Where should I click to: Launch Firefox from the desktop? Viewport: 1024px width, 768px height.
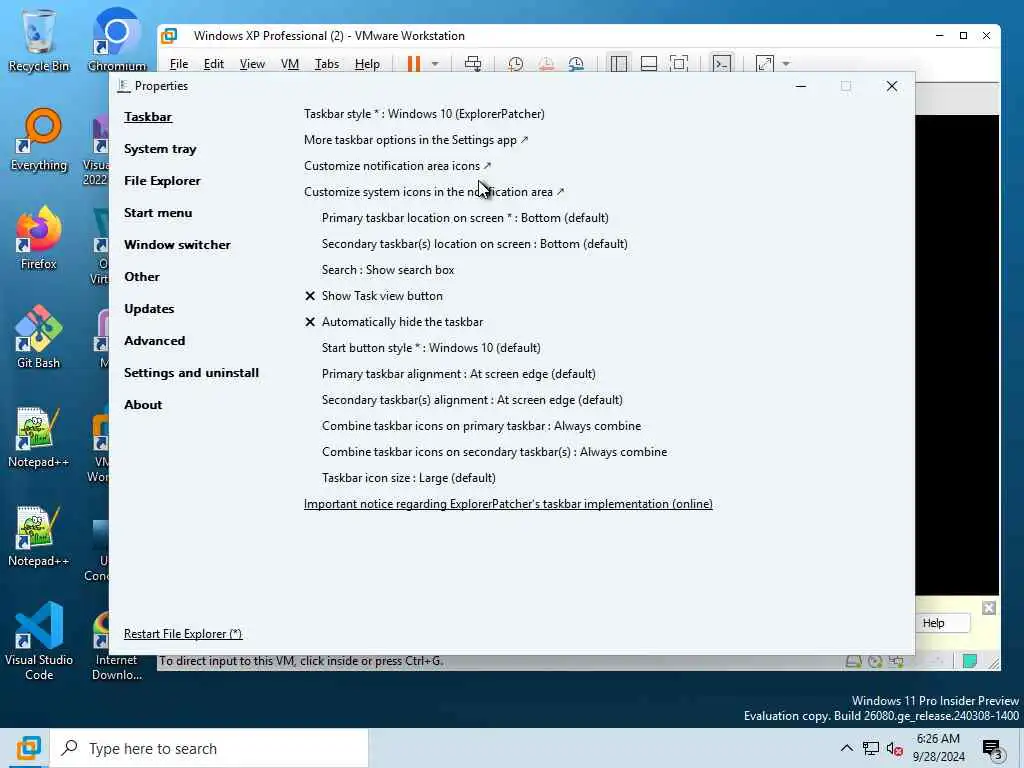pos(39,238)
